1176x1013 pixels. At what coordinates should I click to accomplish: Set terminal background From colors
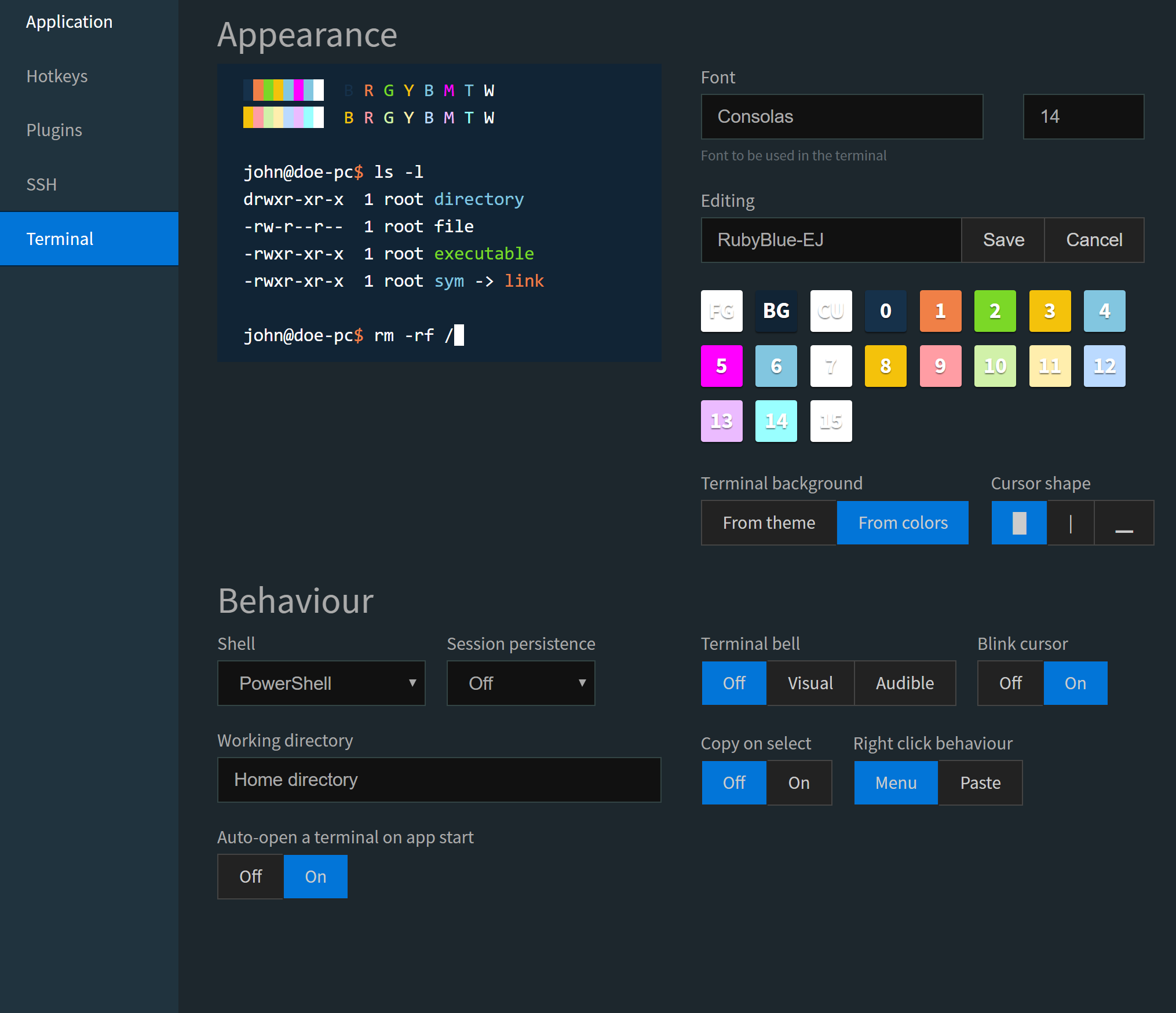[903, 523]
